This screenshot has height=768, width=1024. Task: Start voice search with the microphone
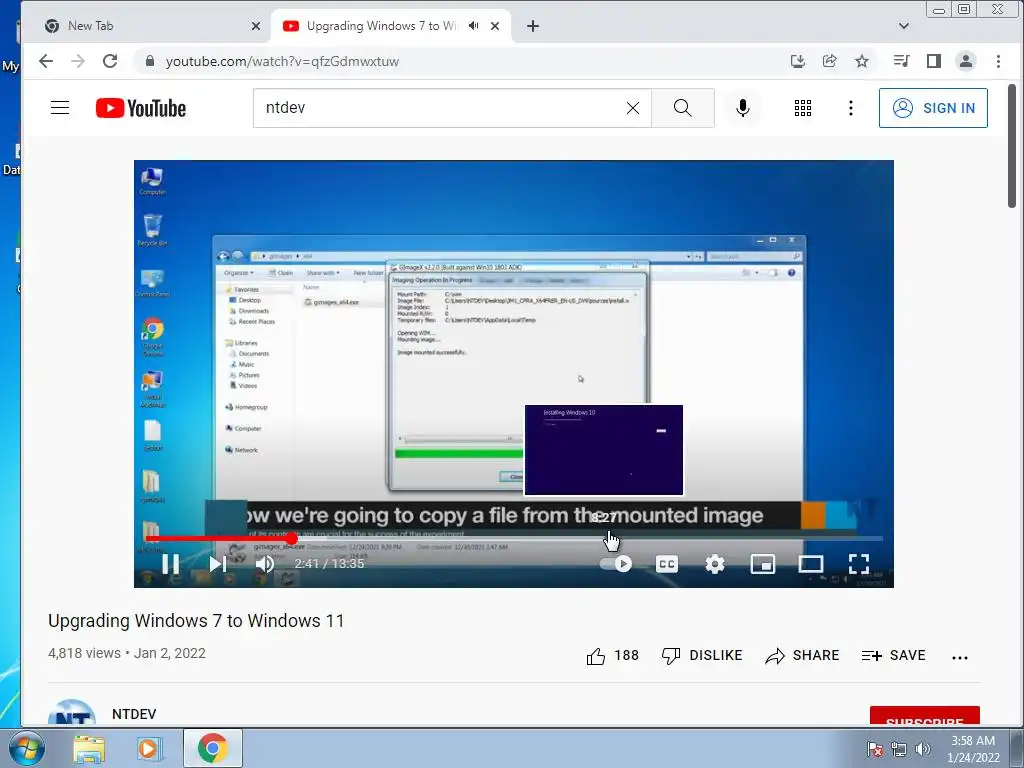[743, 108]
